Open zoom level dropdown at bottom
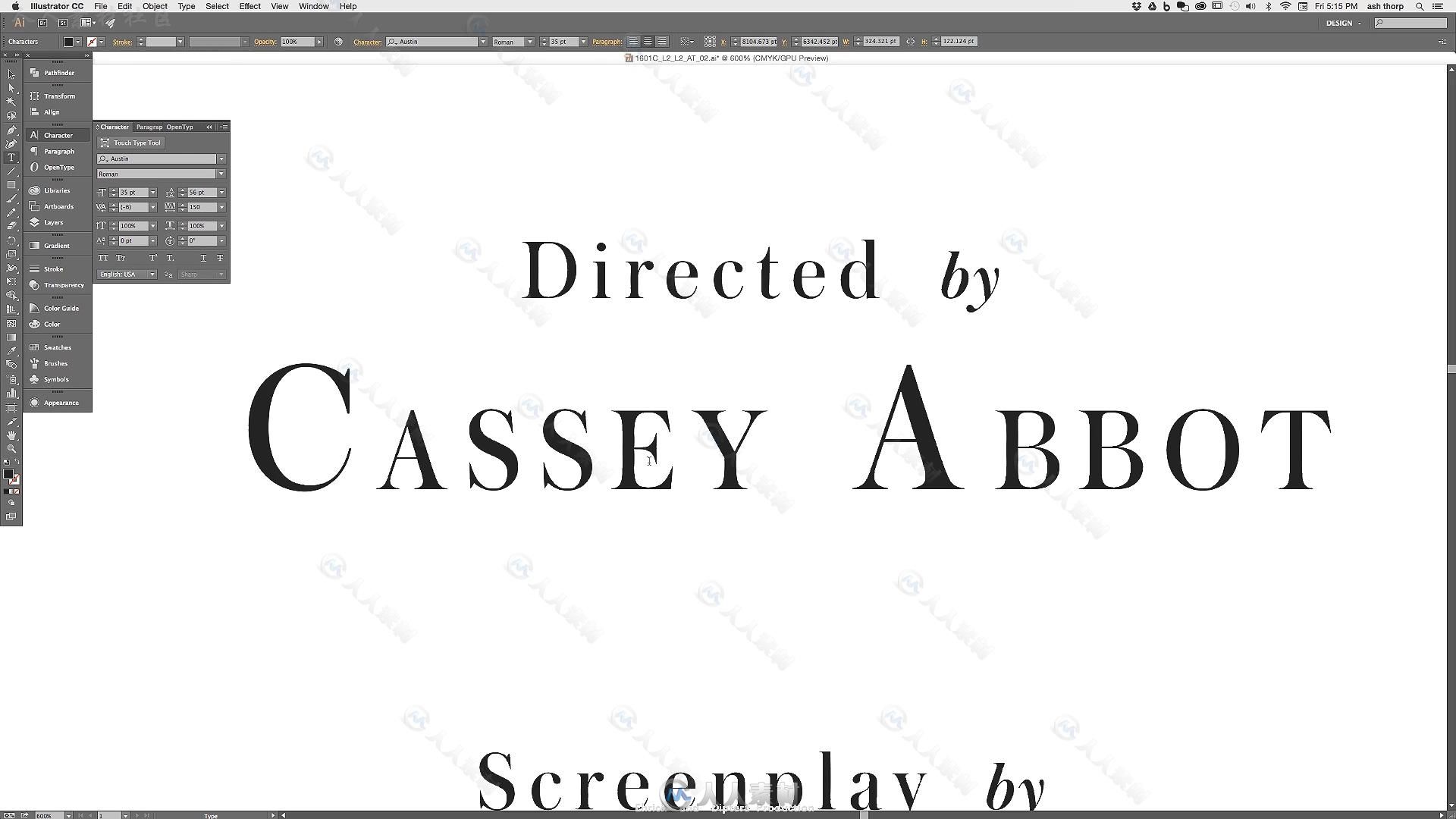Viewport: 1456px width, 819px height. click(x=68, y=815)
